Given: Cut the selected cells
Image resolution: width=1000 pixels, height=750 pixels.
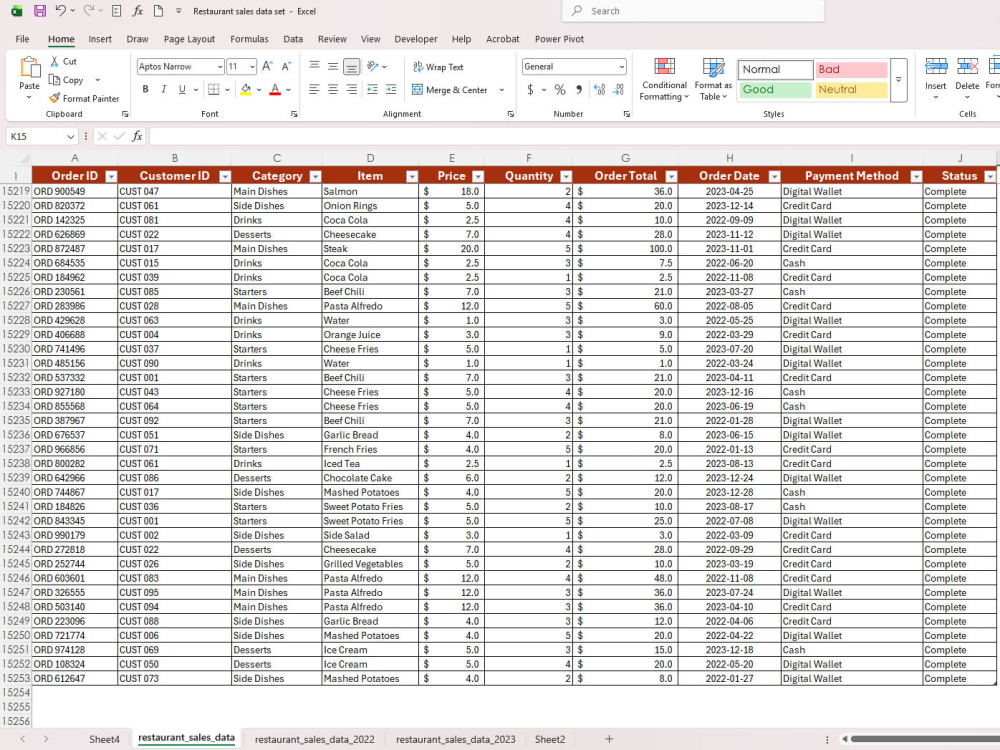Looking at the screenshot, I should tap(63, 61).
